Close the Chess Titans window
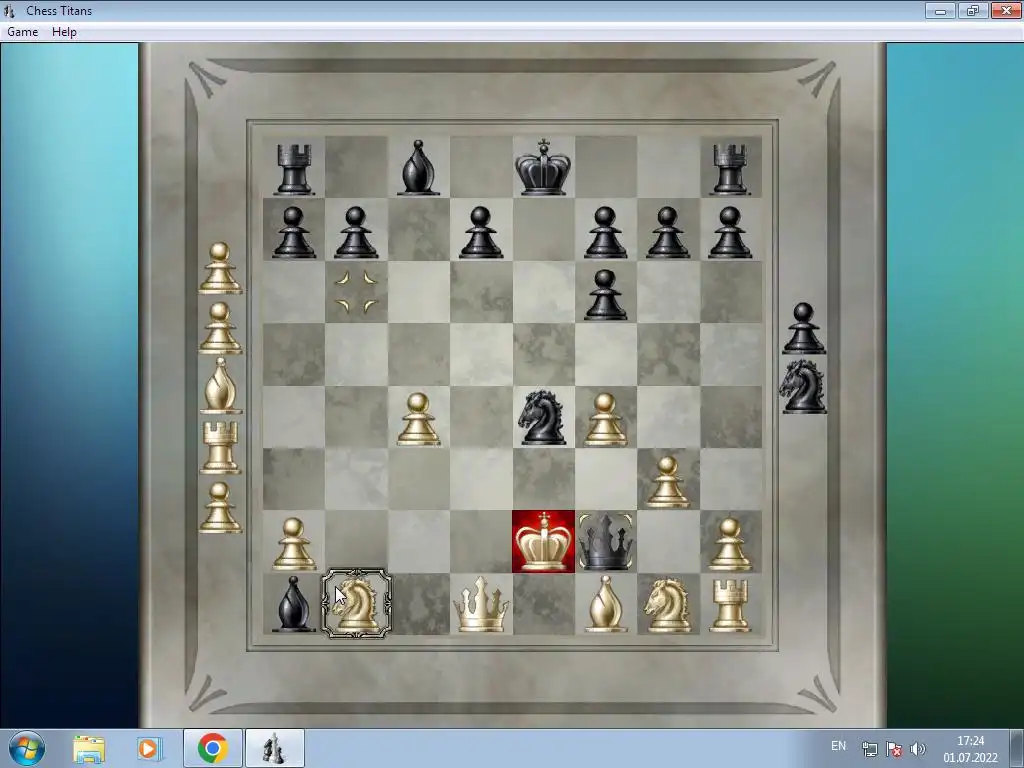The width and height of the screenshot is (1024, 768). (1006, 10)
